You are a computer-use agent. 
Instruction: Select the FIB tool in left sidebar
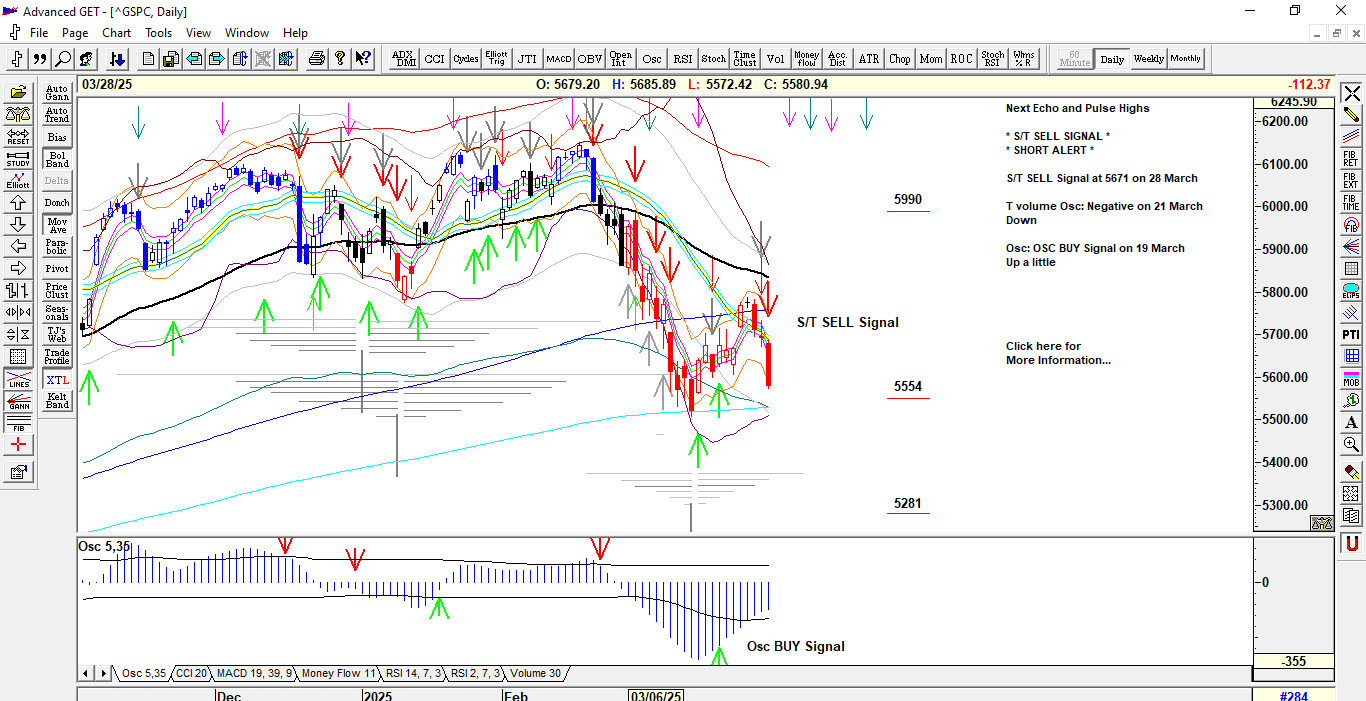point(18,422)
